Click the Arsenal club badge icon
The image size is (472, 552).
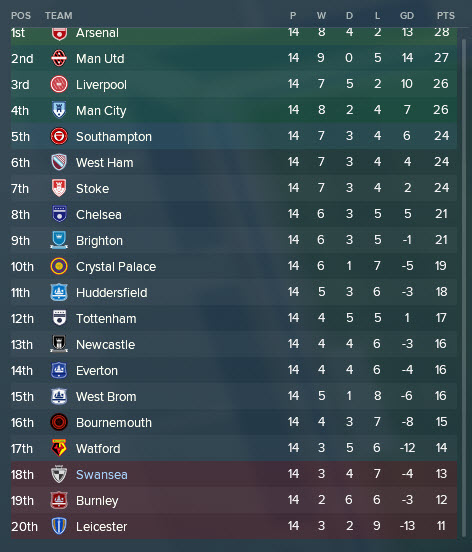[59, 33]
